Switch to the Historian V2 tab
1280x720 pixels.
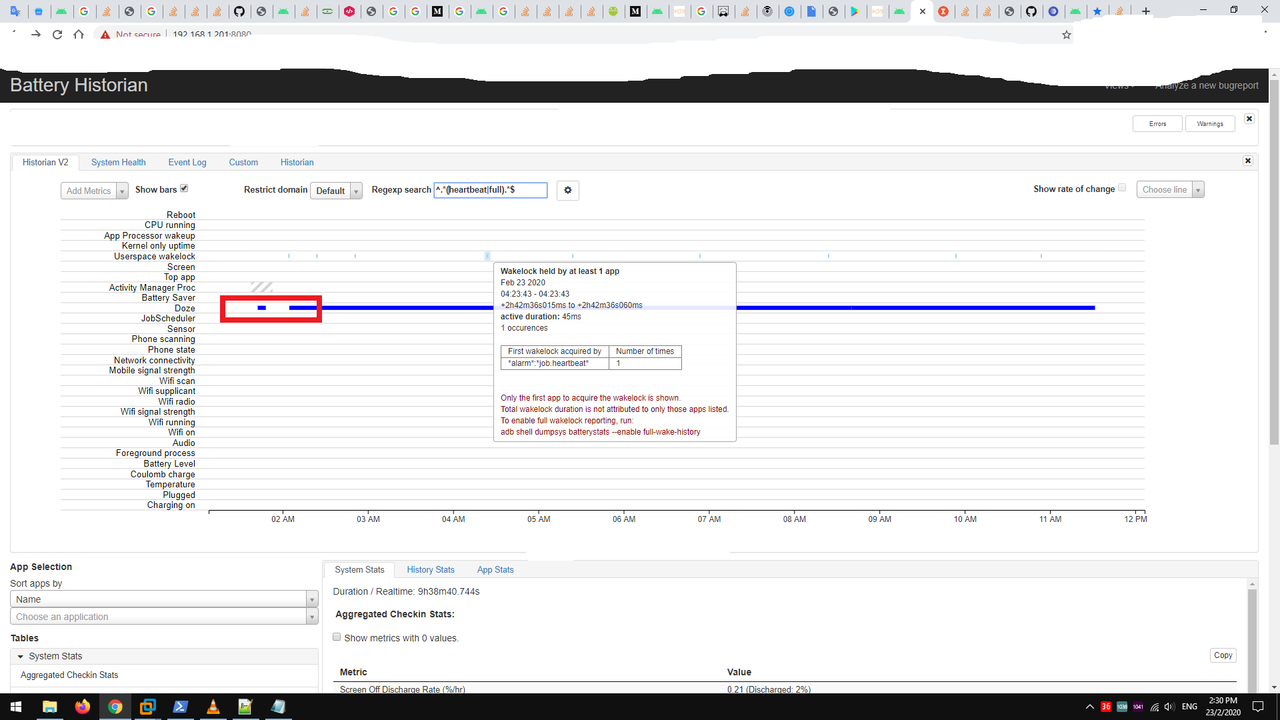(46, 162)
